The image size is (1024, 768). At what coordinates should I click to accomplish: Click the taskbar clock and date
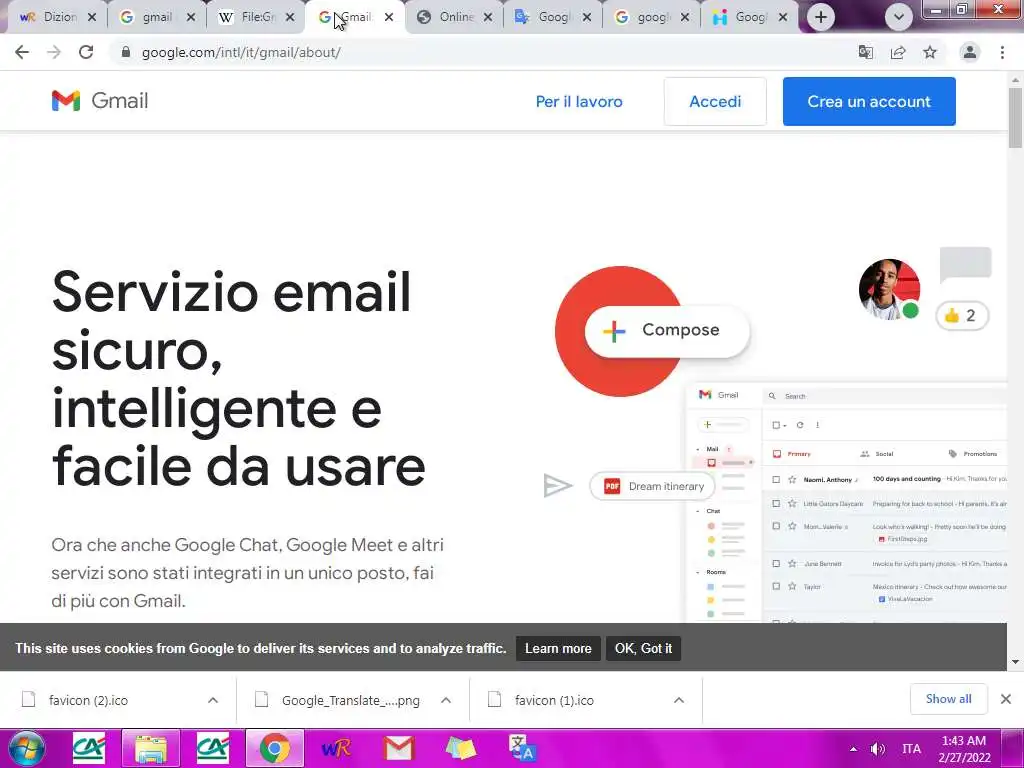click(964, 749)
